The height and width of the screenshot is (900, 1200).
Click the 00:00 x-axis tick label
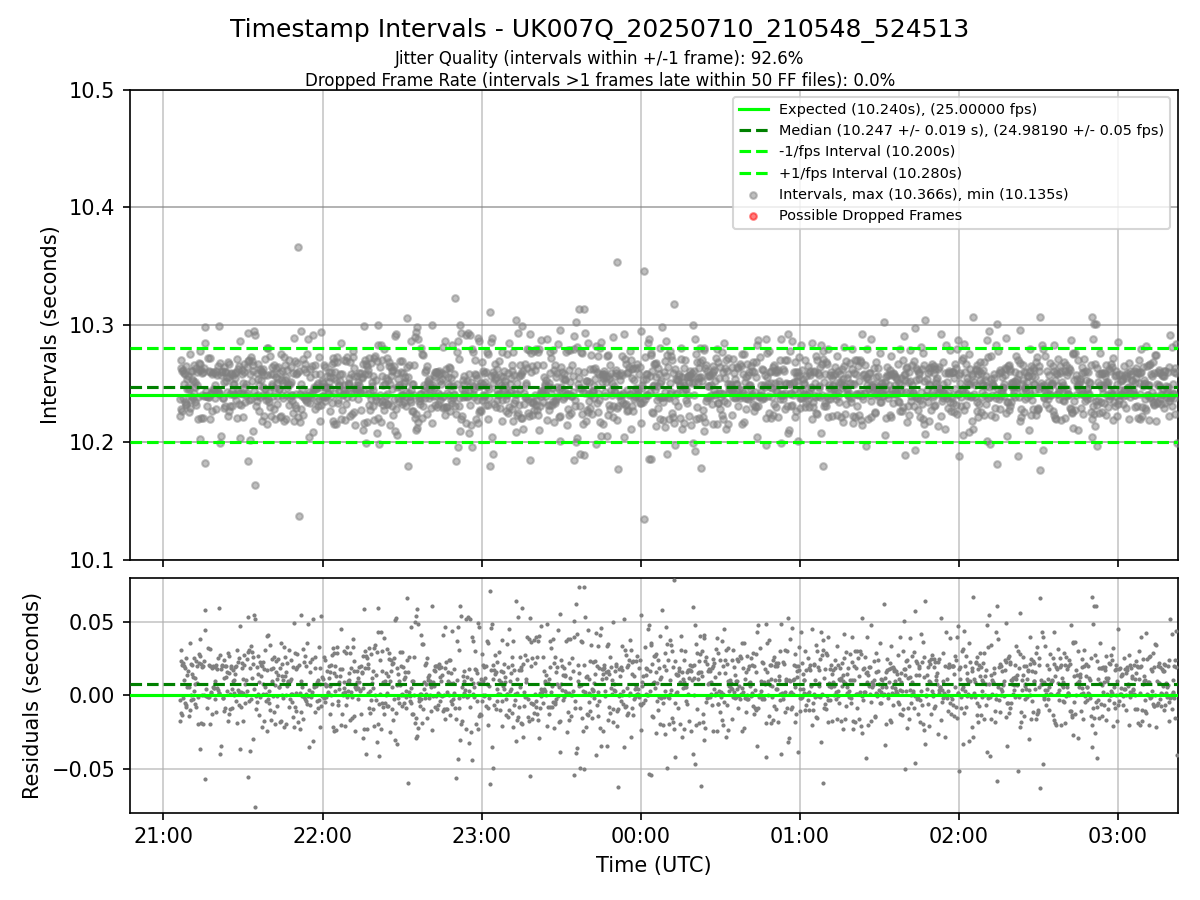click(x=640, y=836)
